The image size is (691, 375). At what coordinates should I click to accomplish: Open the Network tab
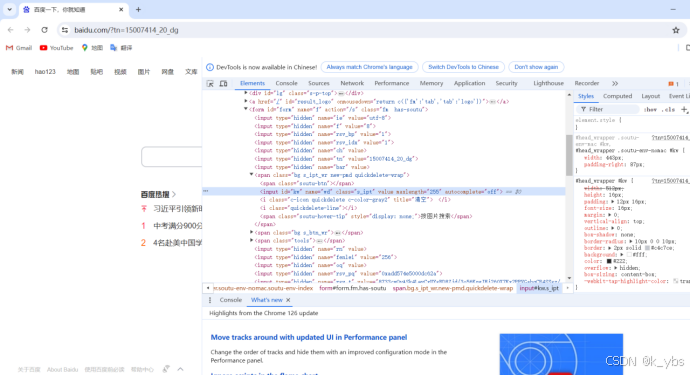pos(352,83)
